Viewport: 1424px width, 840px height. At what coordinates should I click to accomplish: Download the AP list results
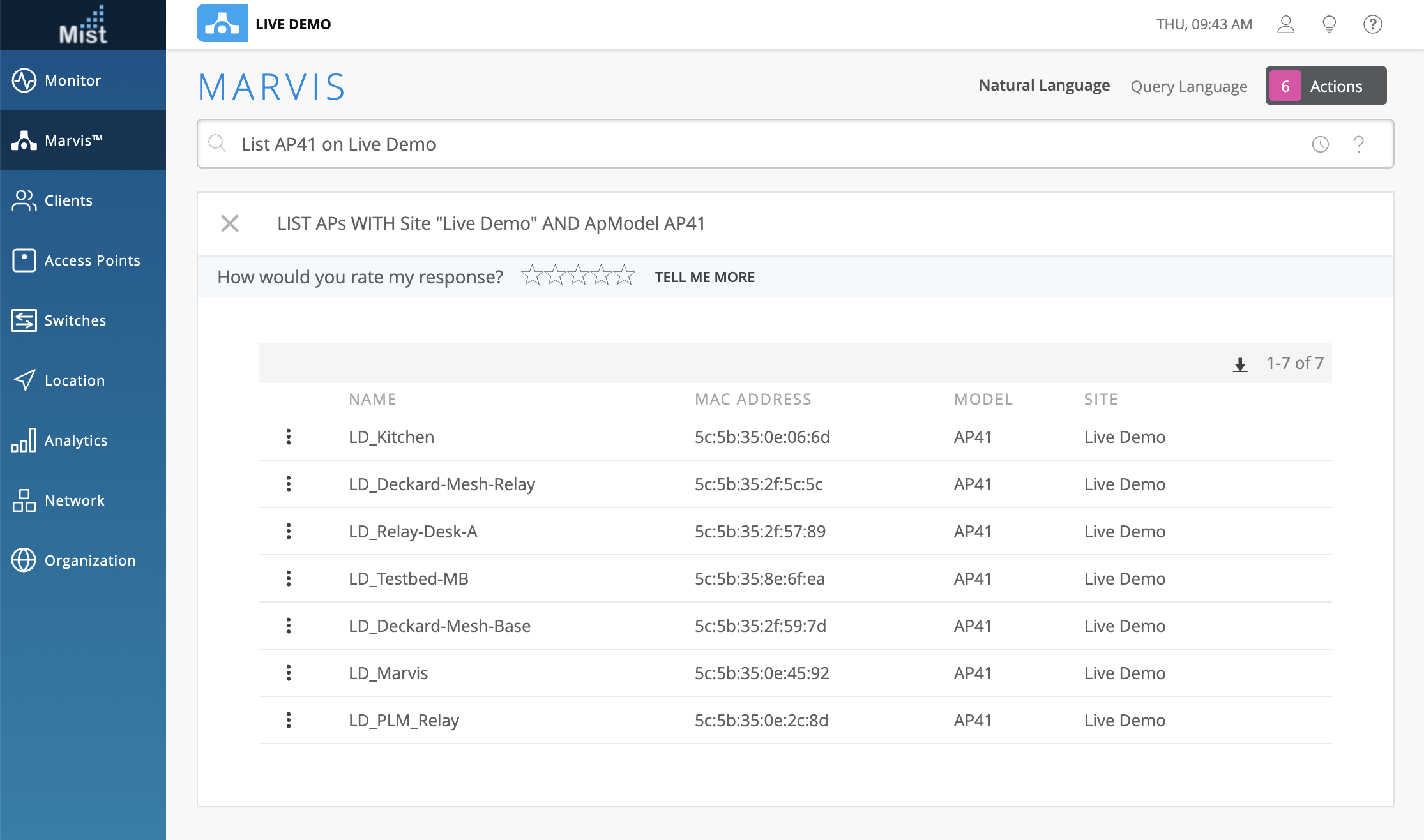pos(1239,364)
